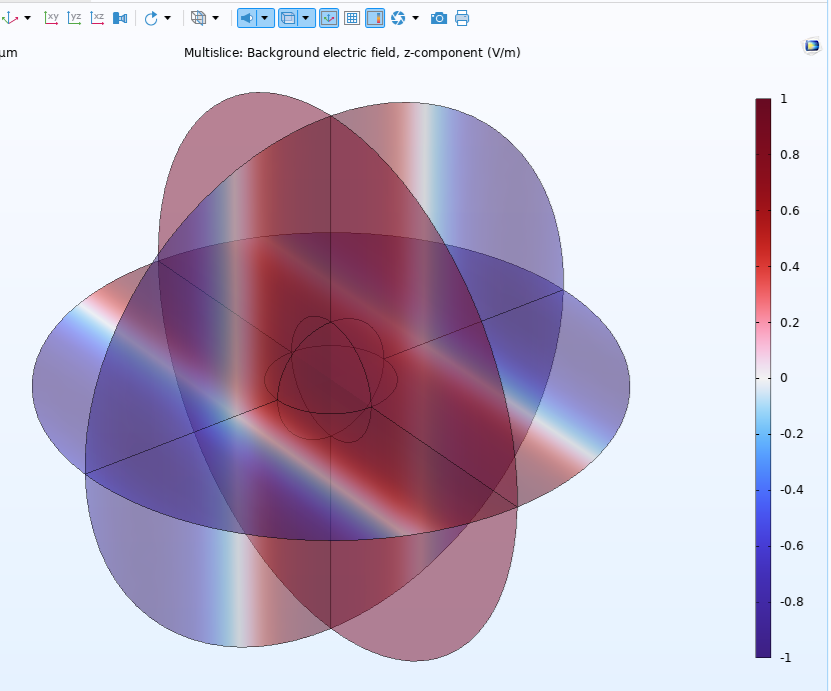The height and width of the screenshot is (691, 831).
Task: Expand the transparency box dropdown arrow
Action: tap(306, 18)
